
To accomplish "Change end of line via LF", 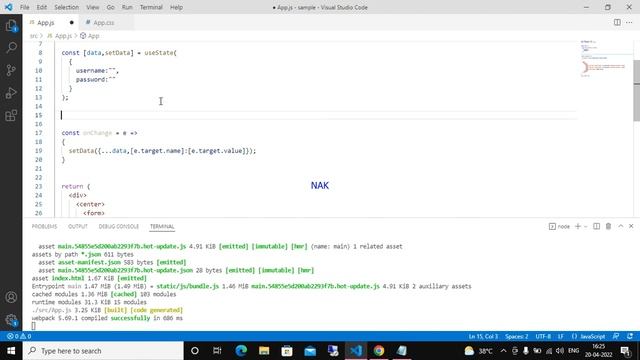I will [561, 336].
